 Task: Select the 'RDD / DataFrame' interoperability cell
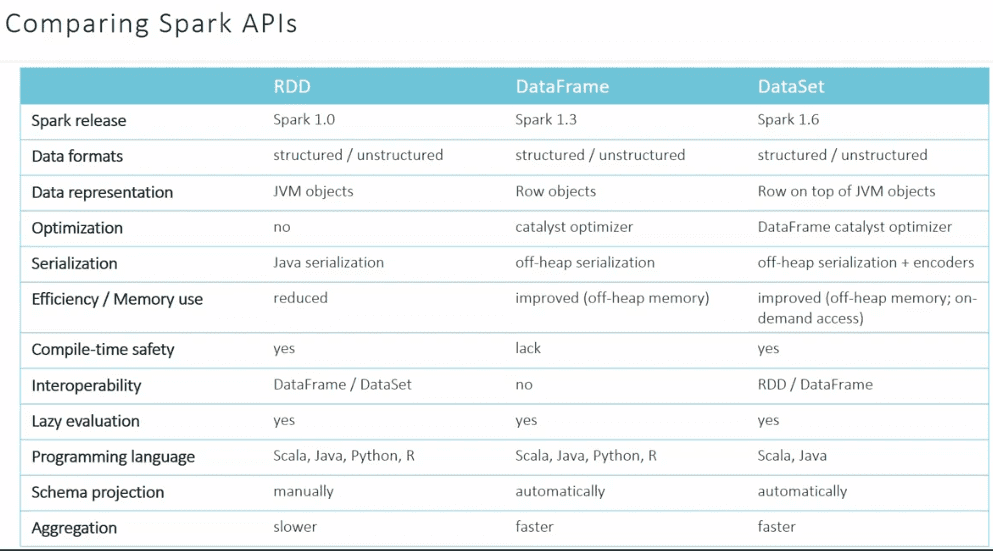(815, 385)
